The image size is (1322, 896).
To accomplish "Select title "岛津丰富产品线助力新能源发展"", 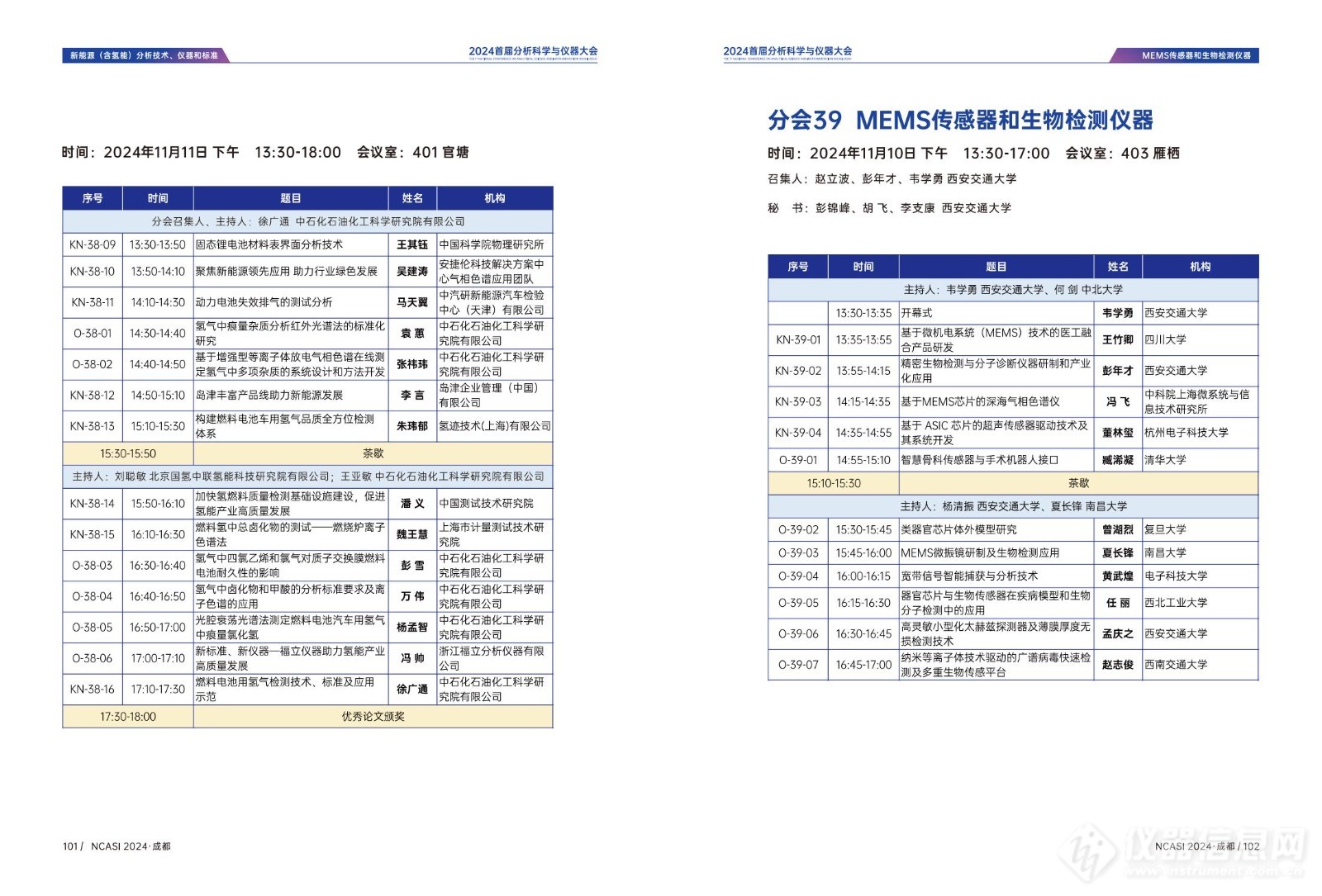I will point(269,395).
